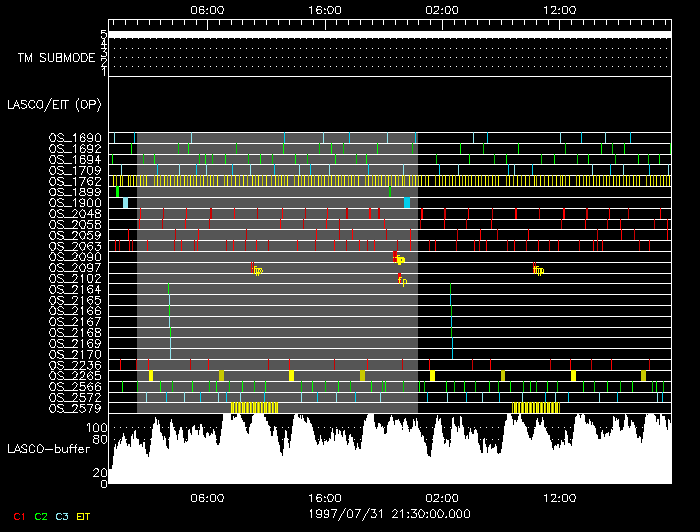Click the cyan block at the shaded edge in OS_1900
Viewport: 700px width, 532px height.
tap(407, 202)
